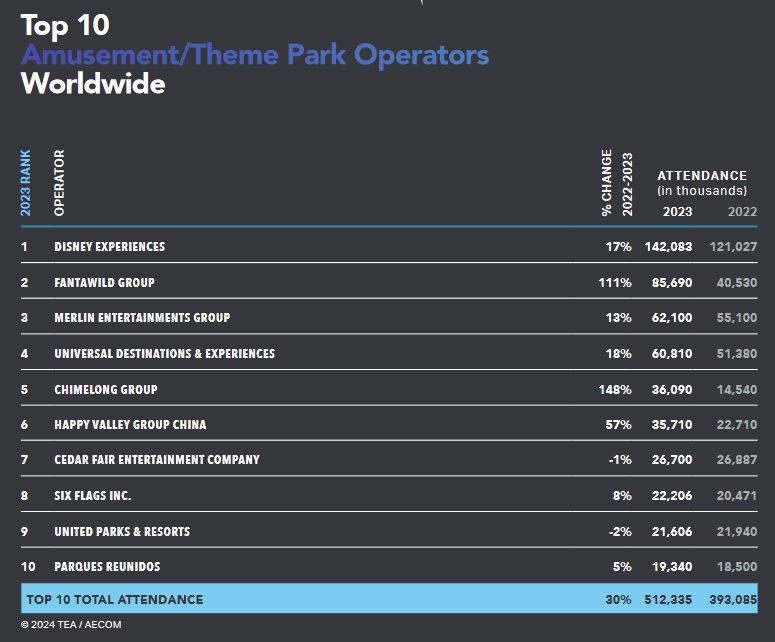This screenshot has height=642, width=775.
Task: Click the 22,206 attendance figure
Action: click(x=672, y=496)
